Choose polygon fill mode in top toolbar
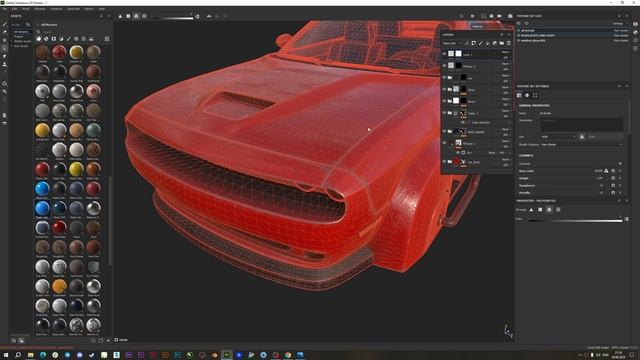The image size is (640, 360). (128, 16)
